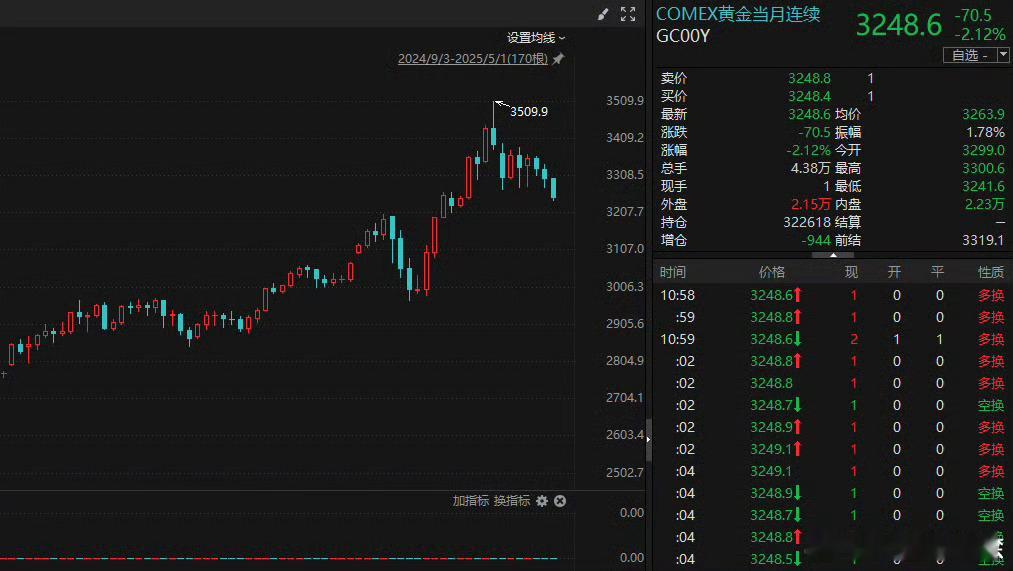Open the 自选 watchlist dropdown arrow
1013x571 pixels.
1003,55
